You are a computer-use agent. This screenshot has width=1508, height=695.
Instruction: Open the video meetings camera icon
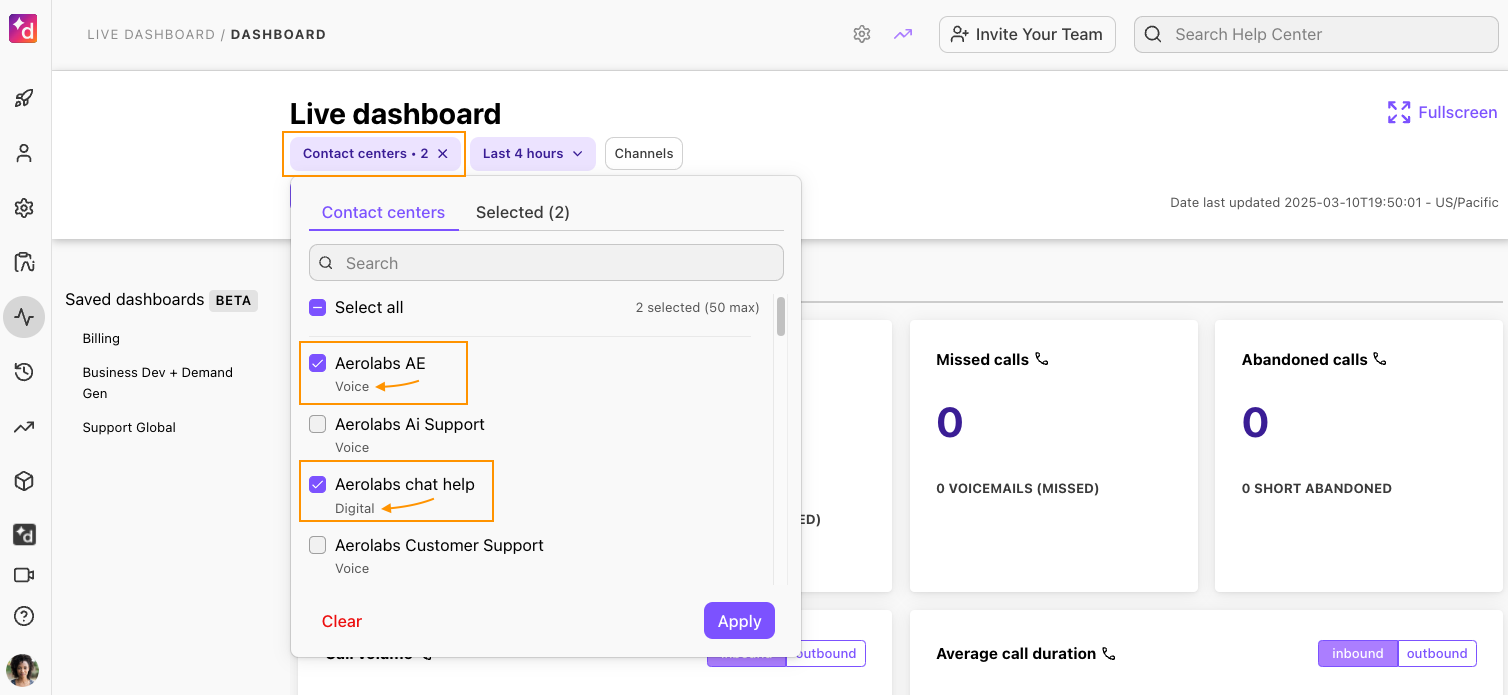[24, 575]
